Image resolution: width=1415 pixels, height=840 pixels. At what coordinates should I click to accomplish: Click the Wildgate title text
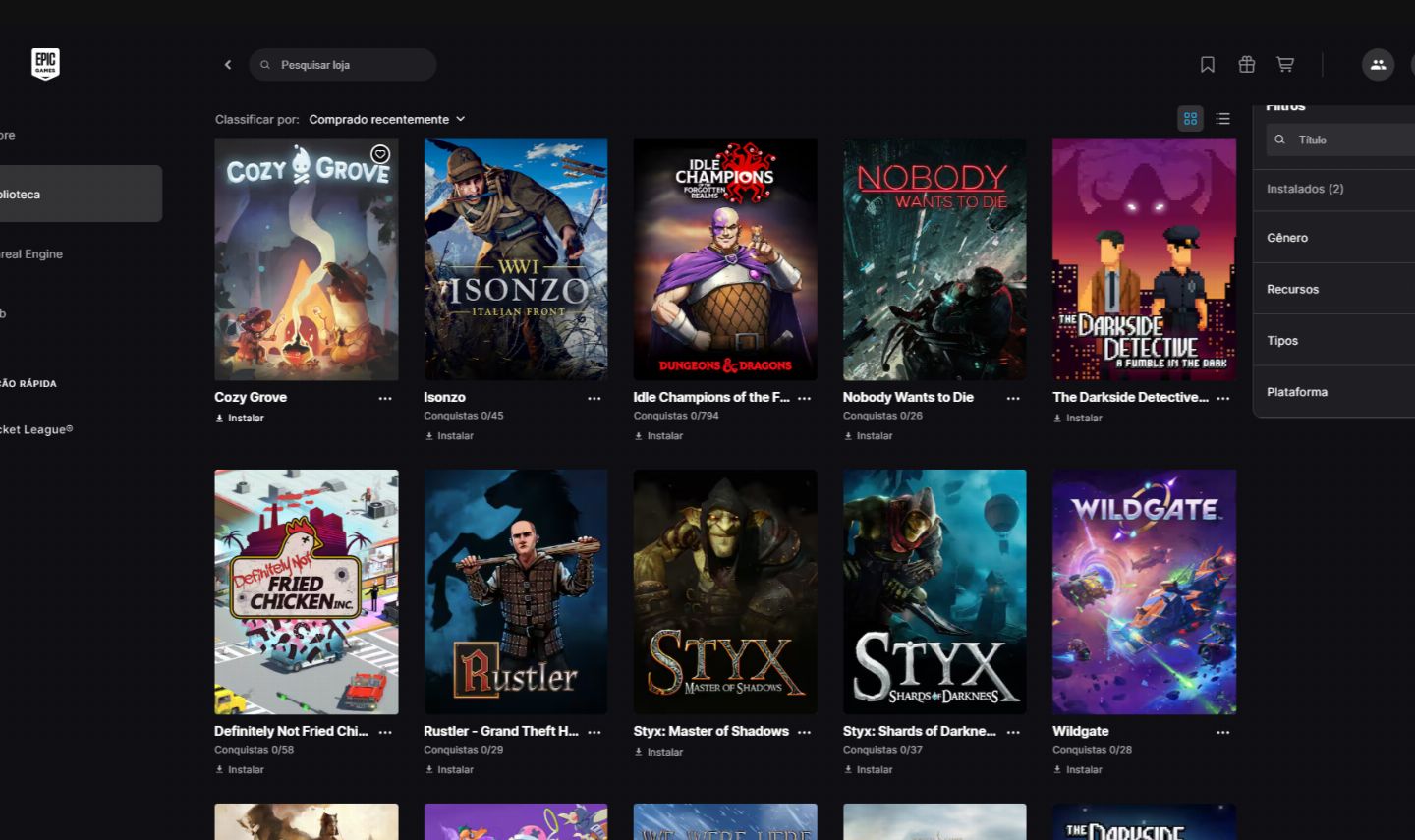point(1081,731)
